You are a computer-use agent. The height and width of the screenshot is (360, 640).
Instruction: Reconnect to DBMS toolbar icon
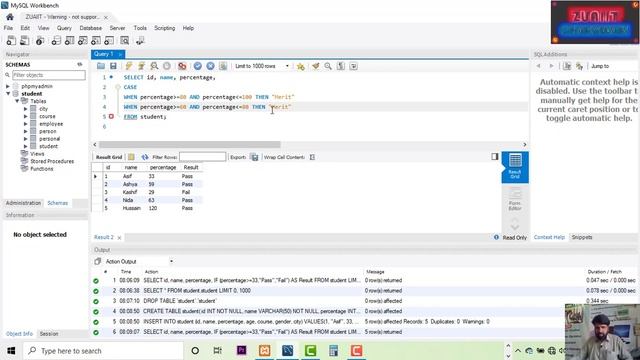(x=140, y=40)
